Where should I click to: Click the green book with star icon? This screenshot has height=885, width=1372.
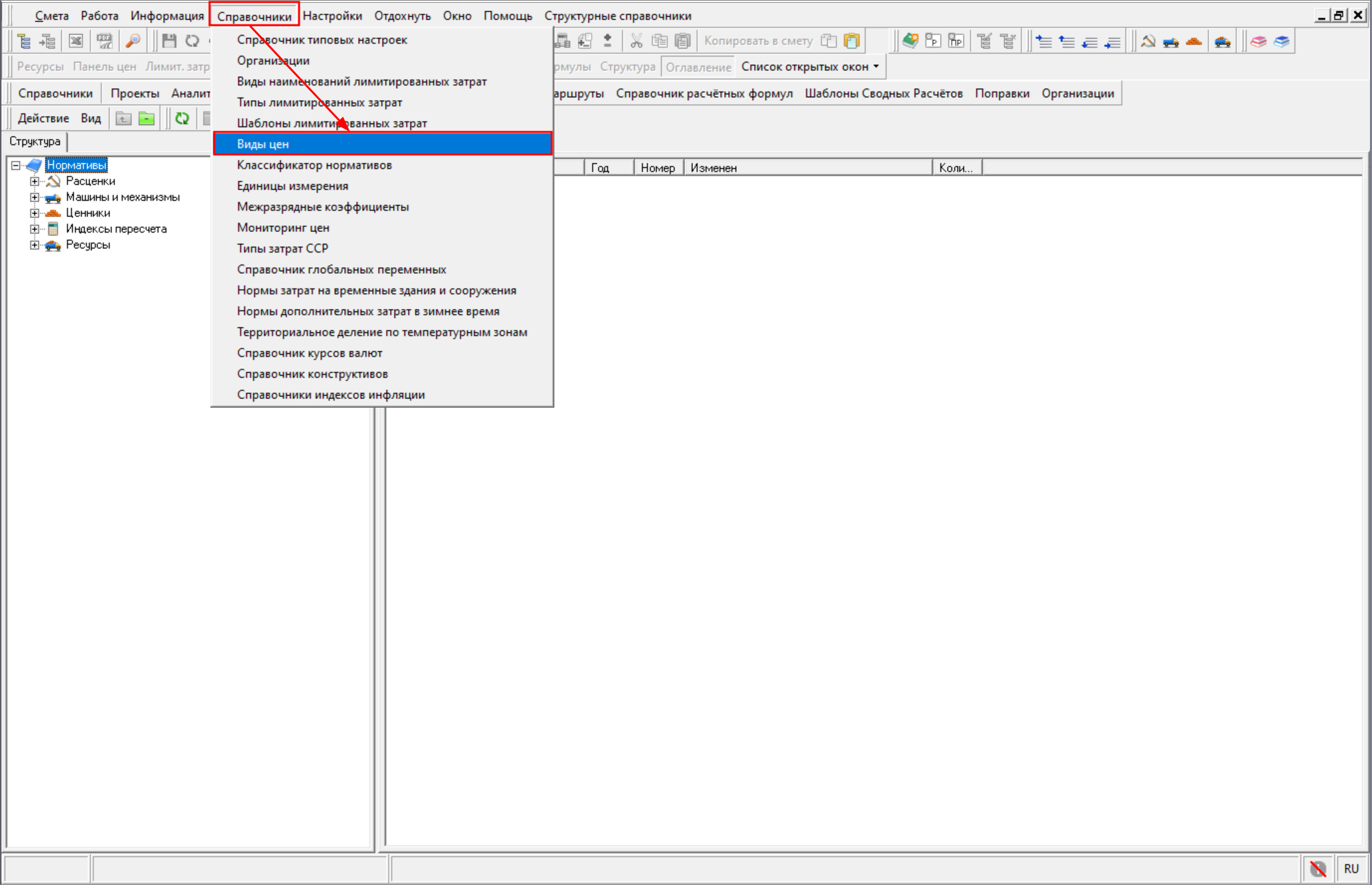pyautogui.click(x=910, y=41)
